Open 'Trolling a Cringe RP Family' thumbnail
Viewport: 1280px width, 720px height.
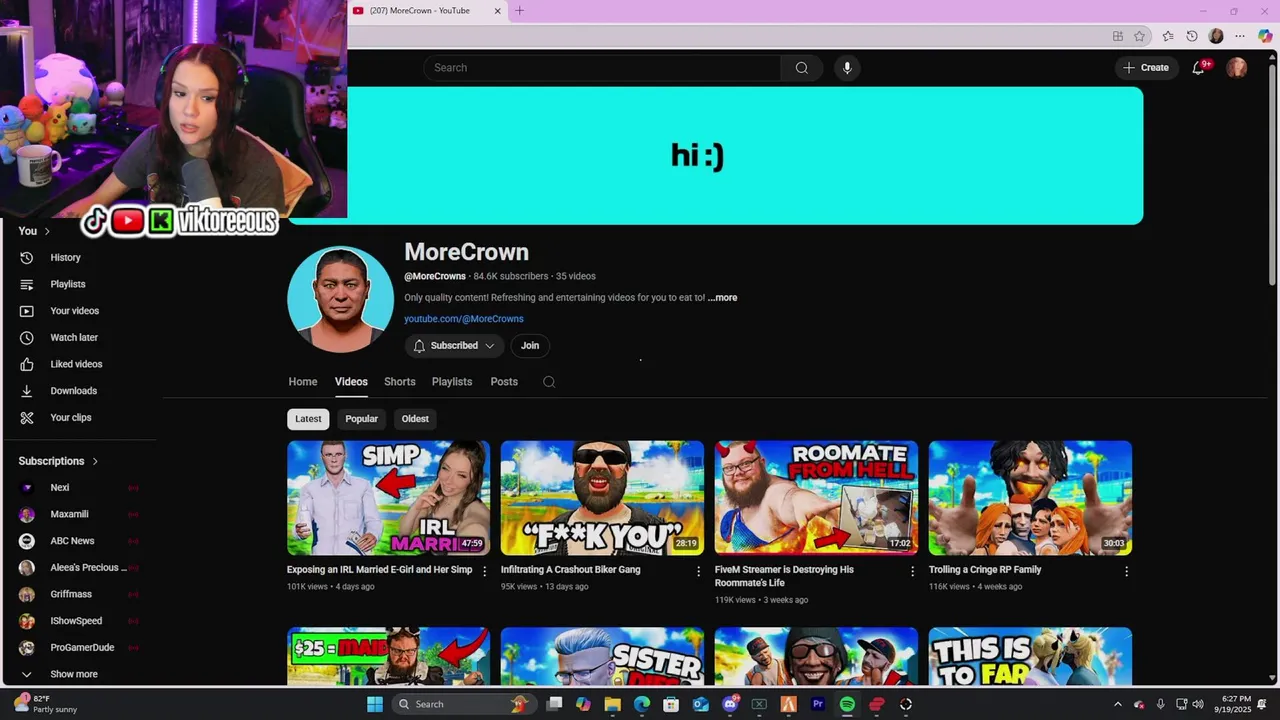click(1030, 498)
